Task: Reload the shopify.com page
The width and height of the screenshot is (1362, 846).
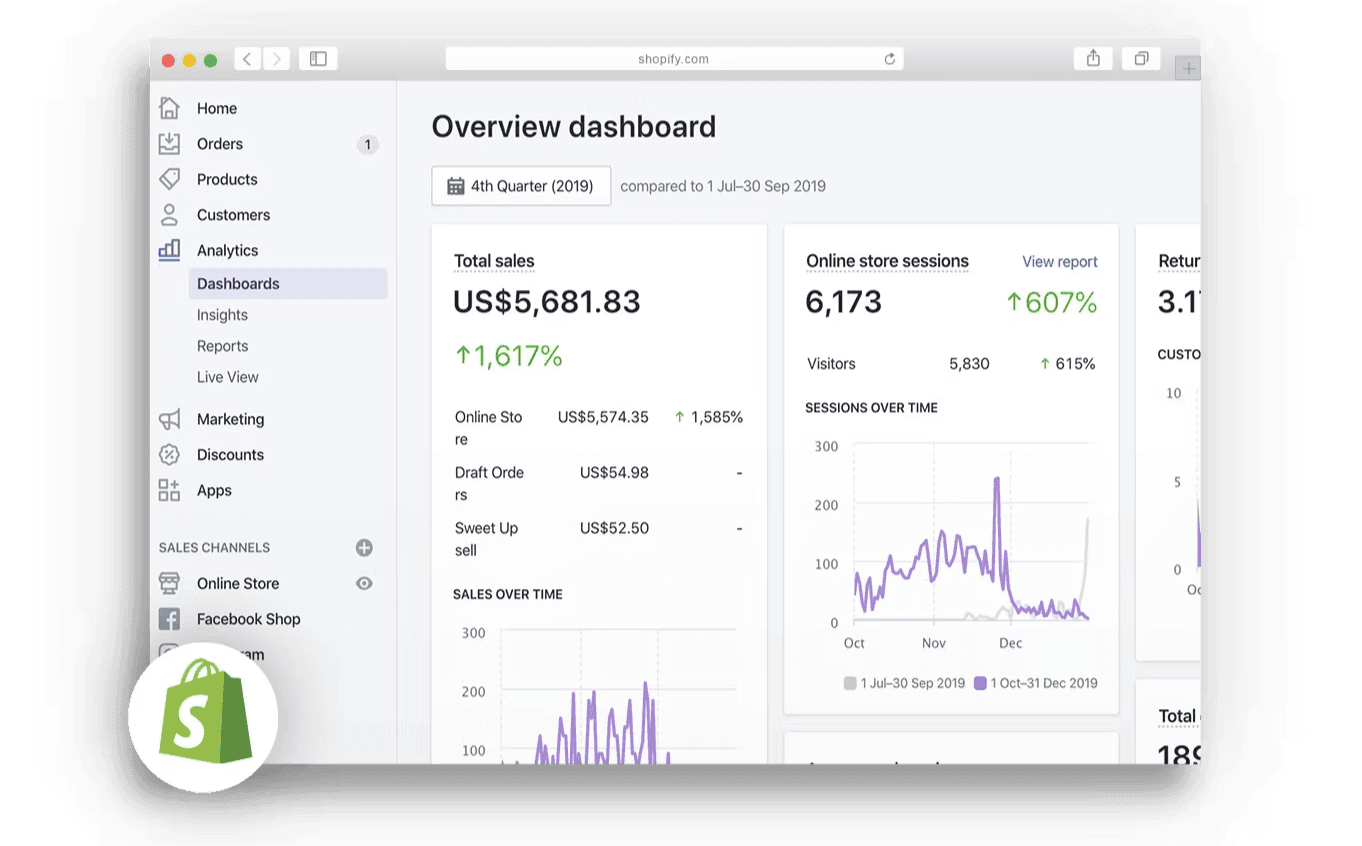Action: [889, 59]
